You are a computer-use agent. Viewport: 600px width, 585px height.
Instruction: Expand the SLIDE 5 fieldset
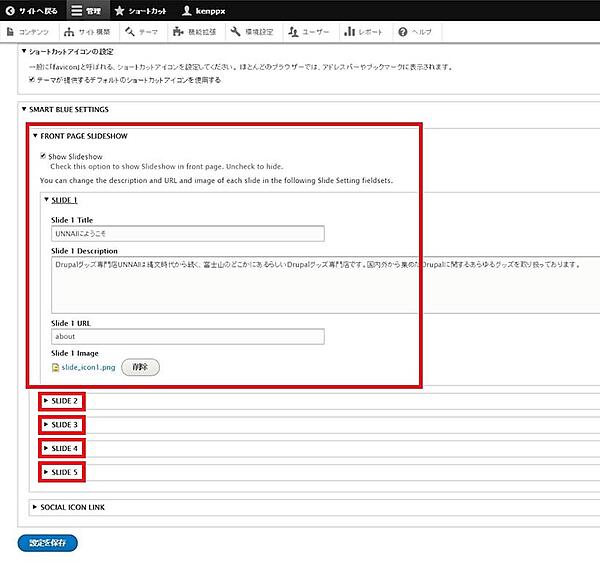pos(64,471)
